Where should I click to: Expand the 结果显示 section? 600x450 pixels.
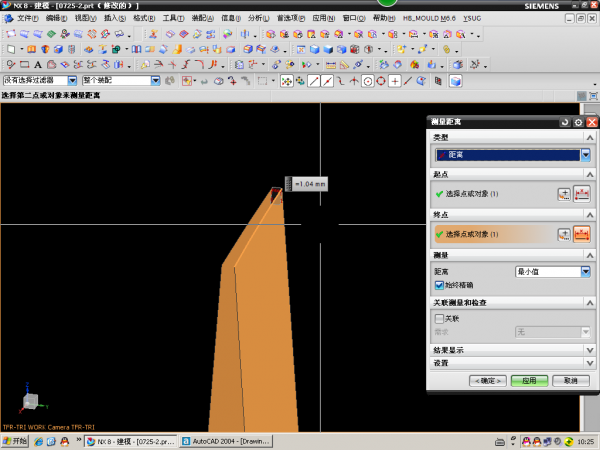click(590, 350)
